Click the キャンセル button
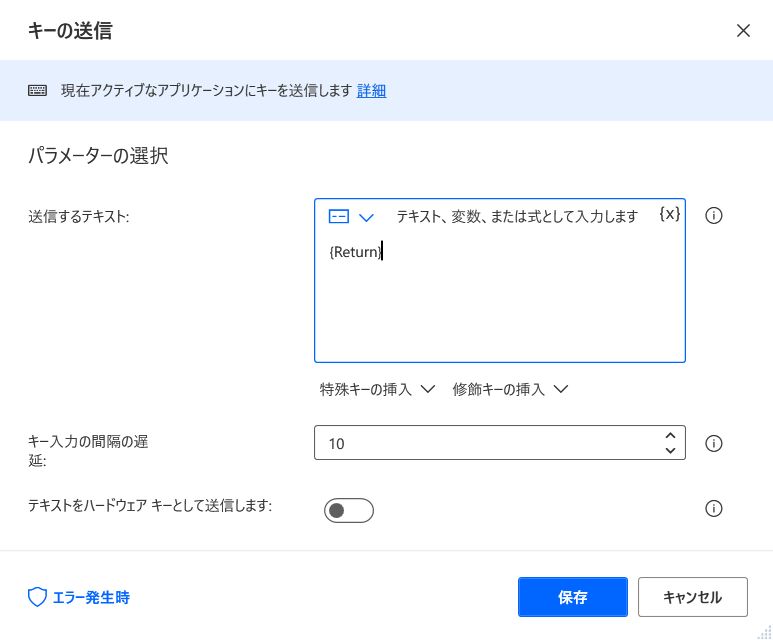 click(693, 597)
